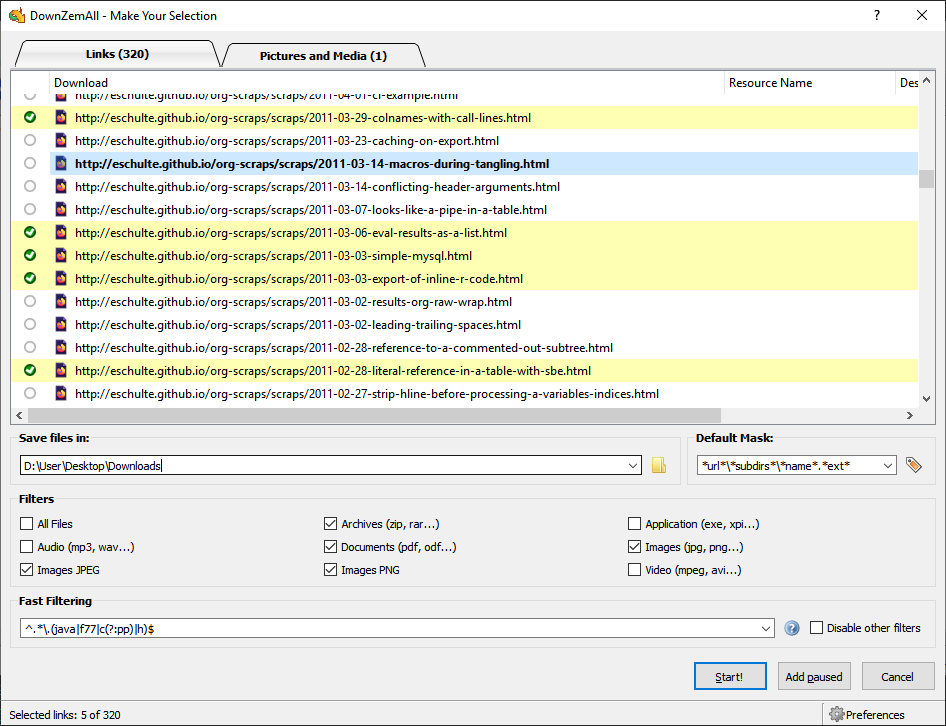946x726 pixels.
Task: Click the folder browse icon beside save path
Action: (x=659, y=465)
